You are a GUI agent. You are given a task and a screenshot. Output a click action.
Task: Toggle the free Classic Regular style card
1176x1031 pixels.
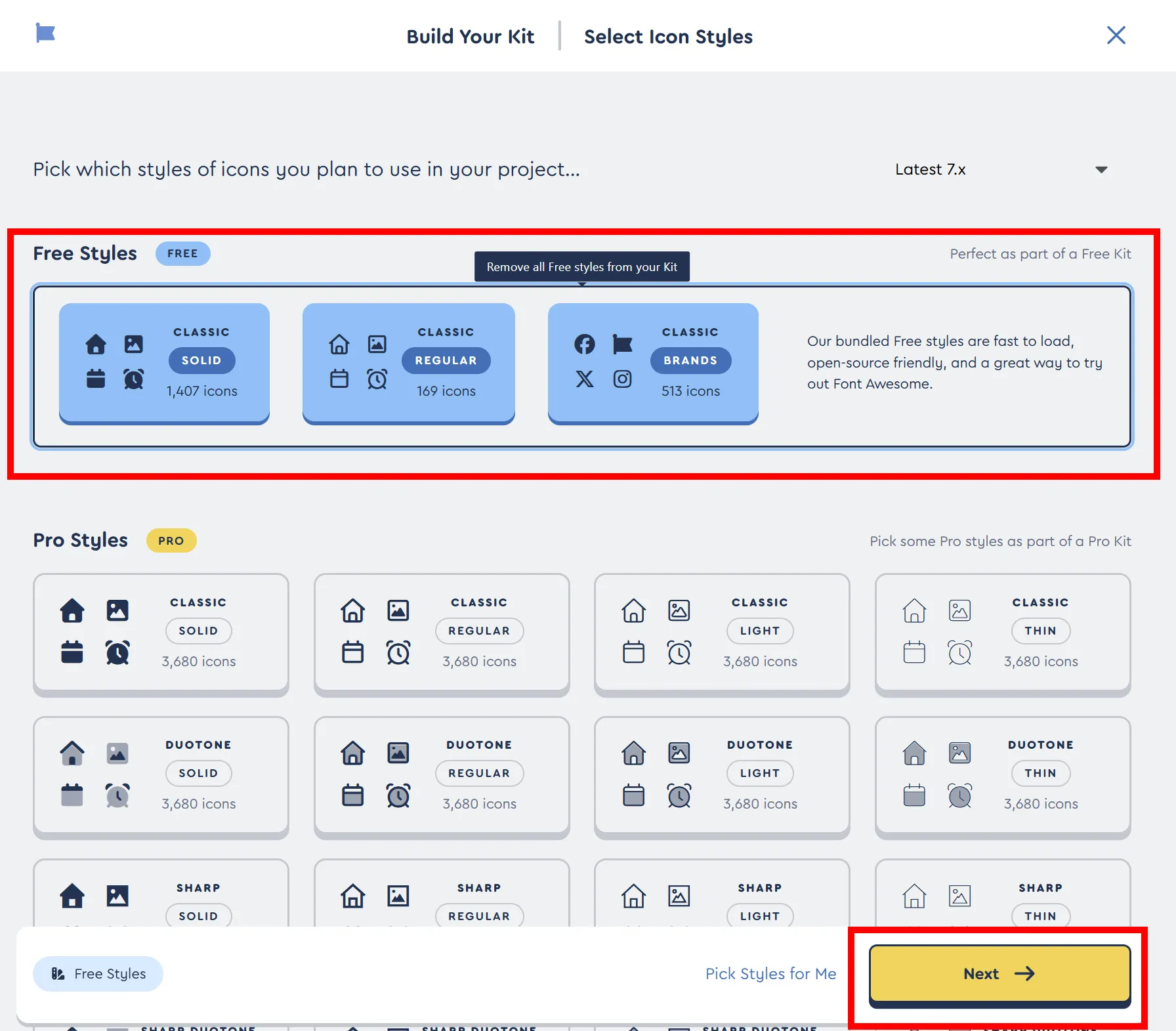click(408, 362)
